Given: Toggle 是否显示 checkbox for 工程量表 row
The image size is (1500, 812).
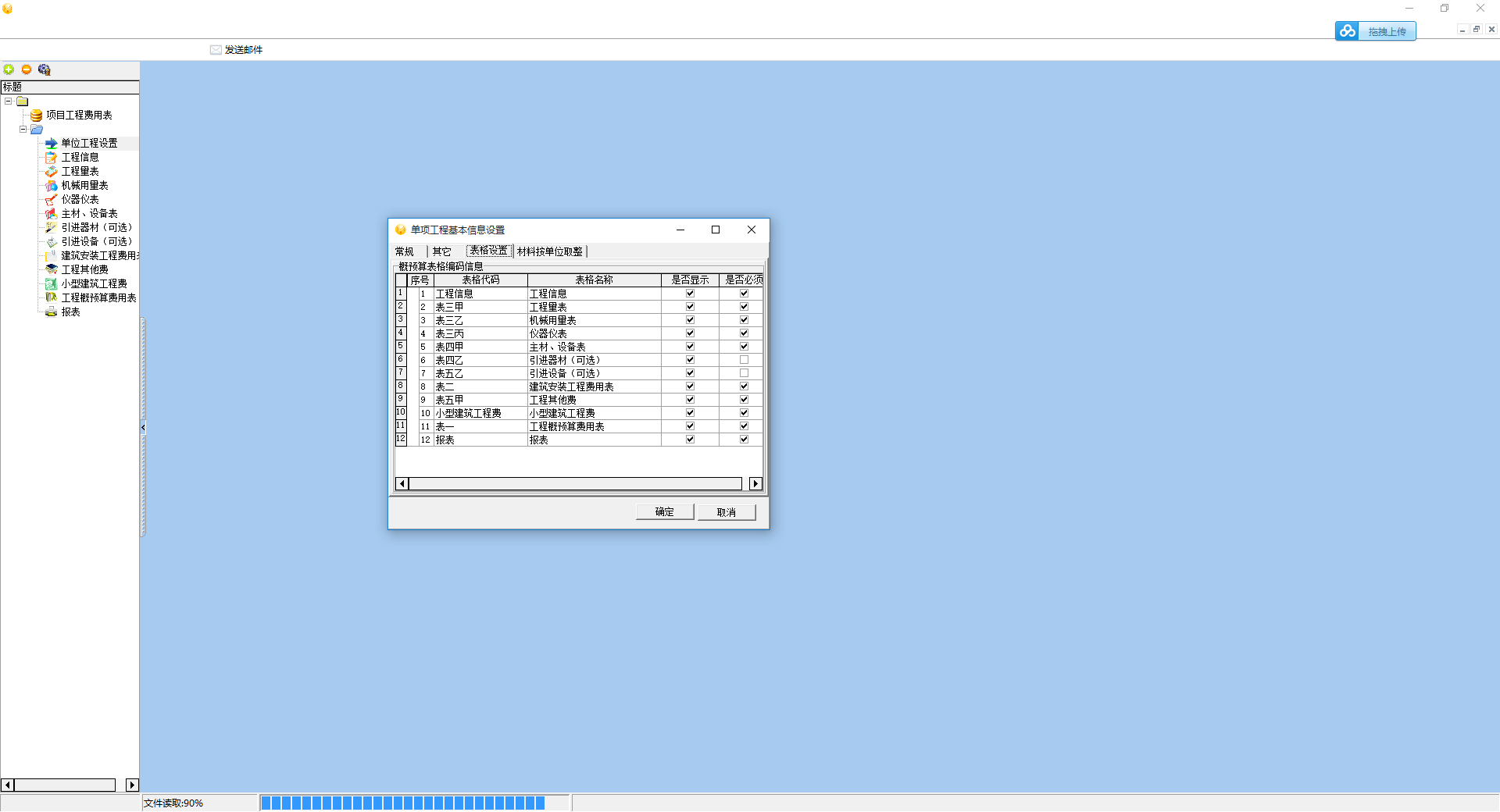Looking at the screenshot, I should coord(691,308).
